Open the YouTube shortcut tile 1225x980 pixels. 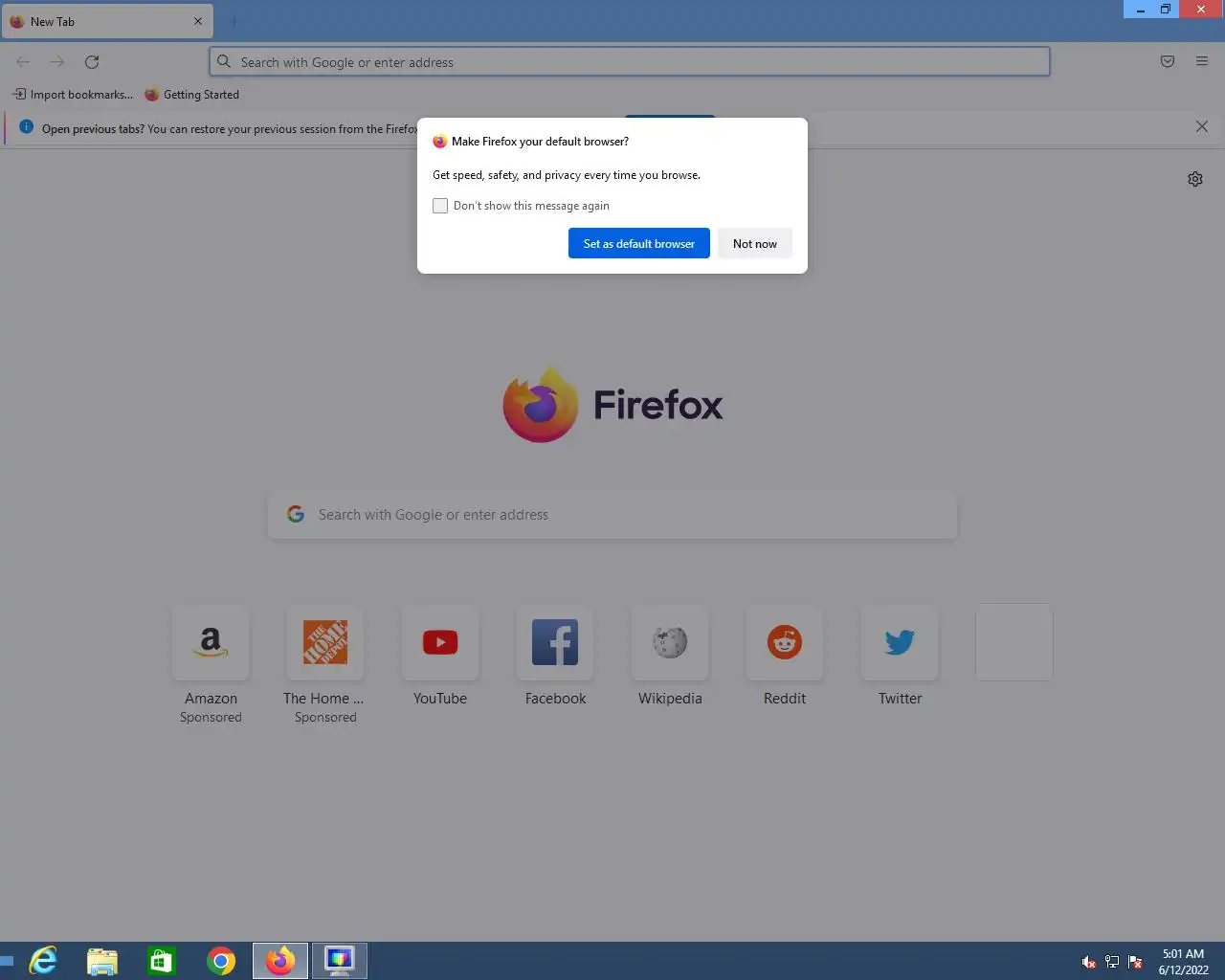(x=440, y=642)
